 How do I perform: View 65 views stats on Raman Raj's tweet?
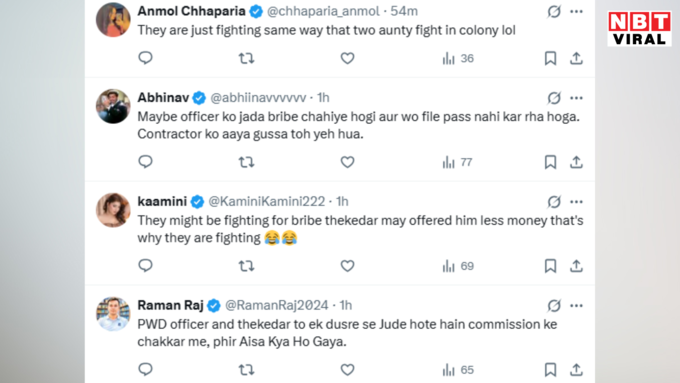[x=458, y=370]
